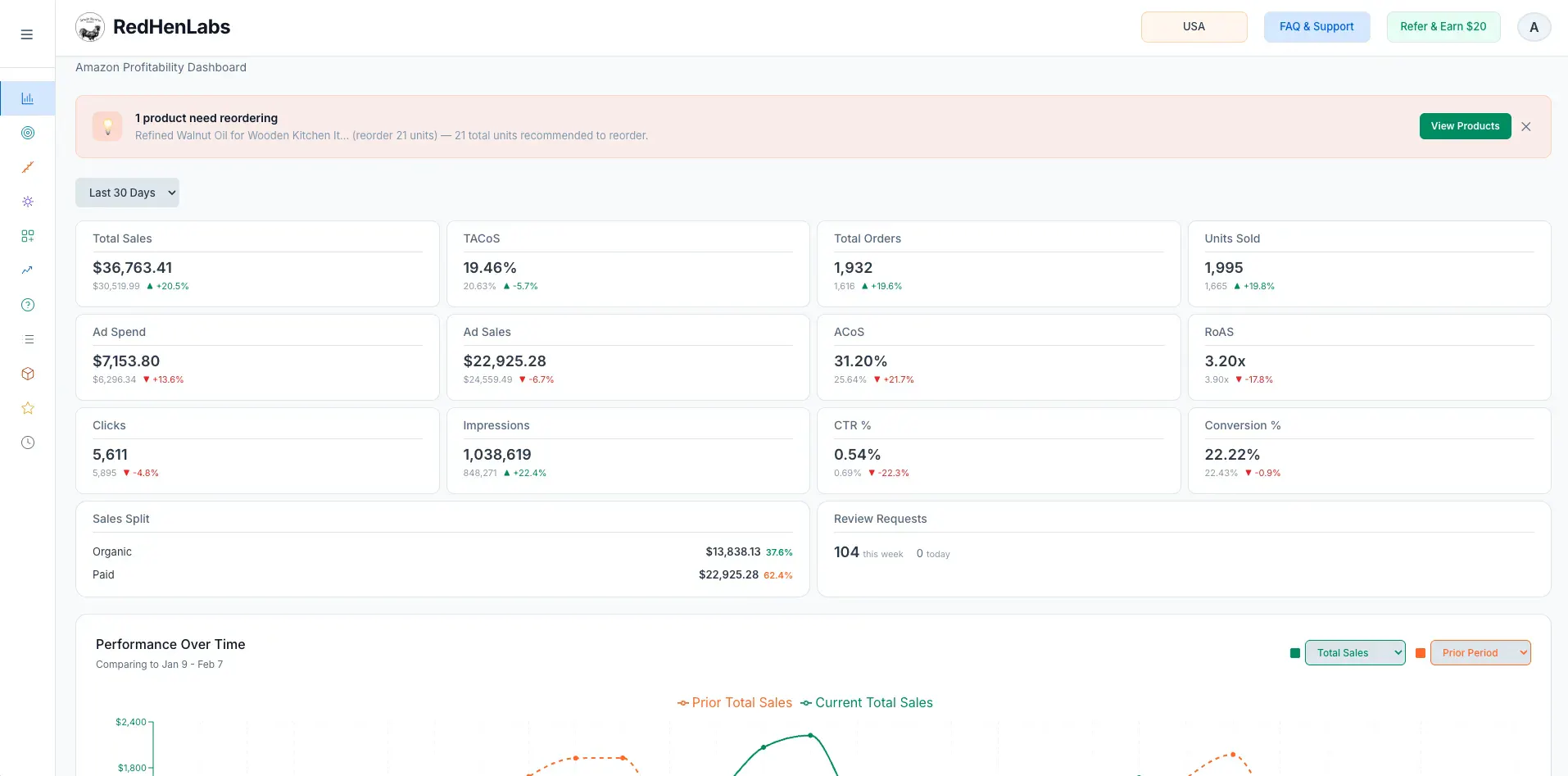Screen dimensions: 1568x776
Task: Click the Impressions value 1,038,619
Action: tap(497, 455)
